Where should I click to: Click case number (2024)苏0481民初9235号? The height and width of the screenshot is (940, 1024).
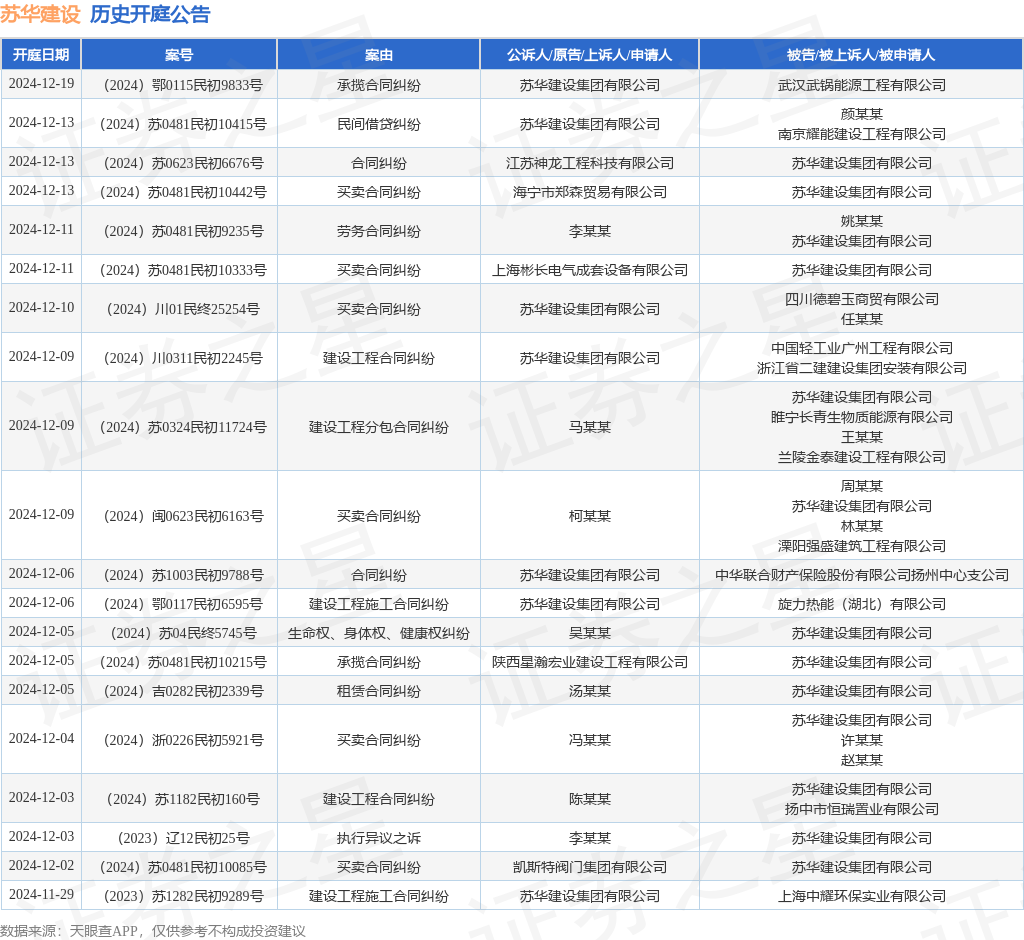(184, 231)
